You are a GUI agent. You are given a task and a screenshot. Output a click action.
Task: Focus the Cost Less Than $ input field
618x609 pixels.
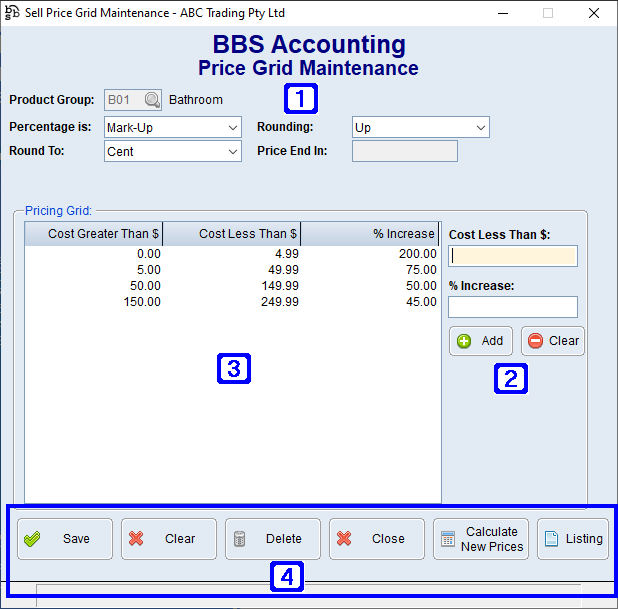tap(513, 256)
